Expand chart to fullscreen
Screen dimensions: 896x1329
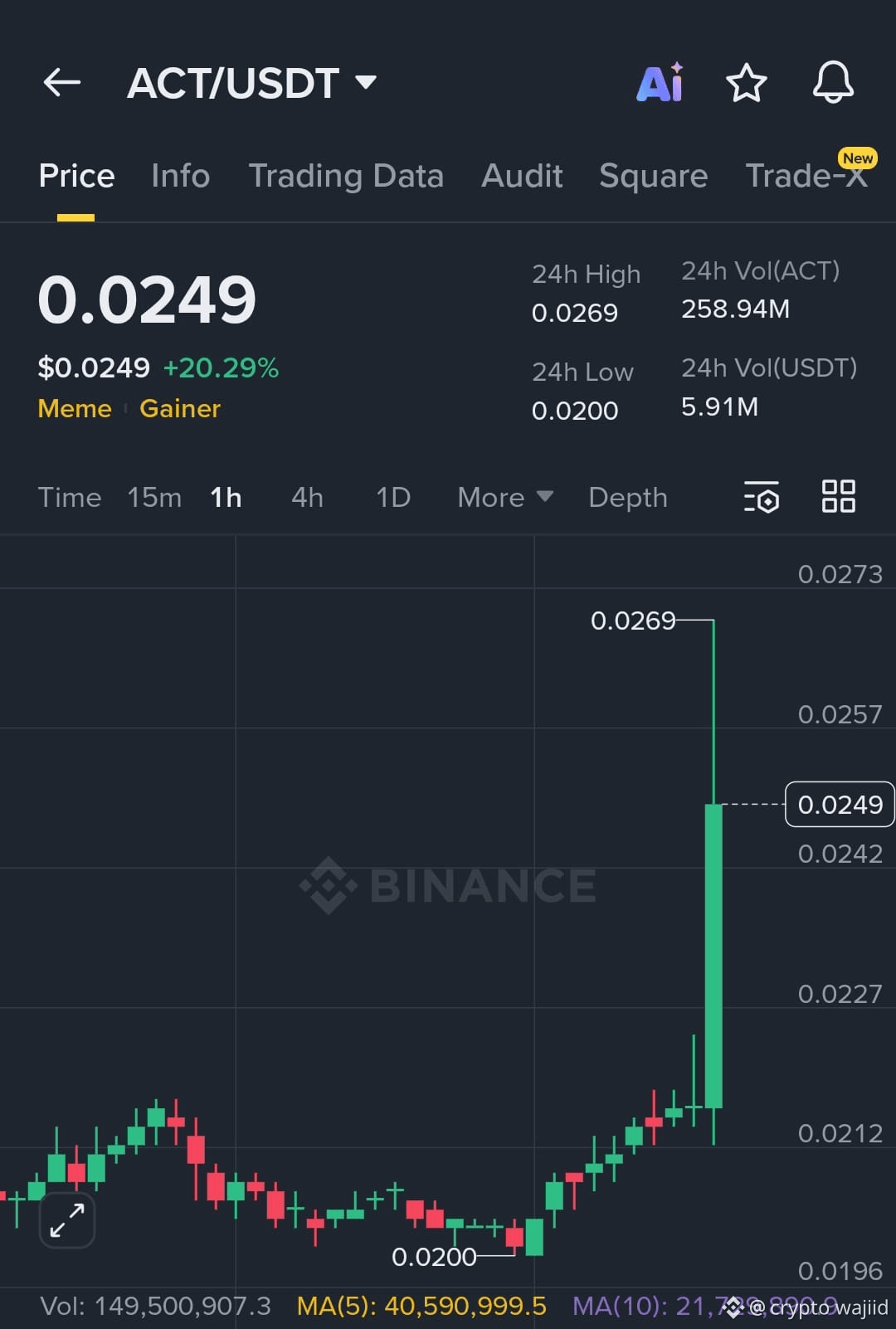tap(67, 1219)
